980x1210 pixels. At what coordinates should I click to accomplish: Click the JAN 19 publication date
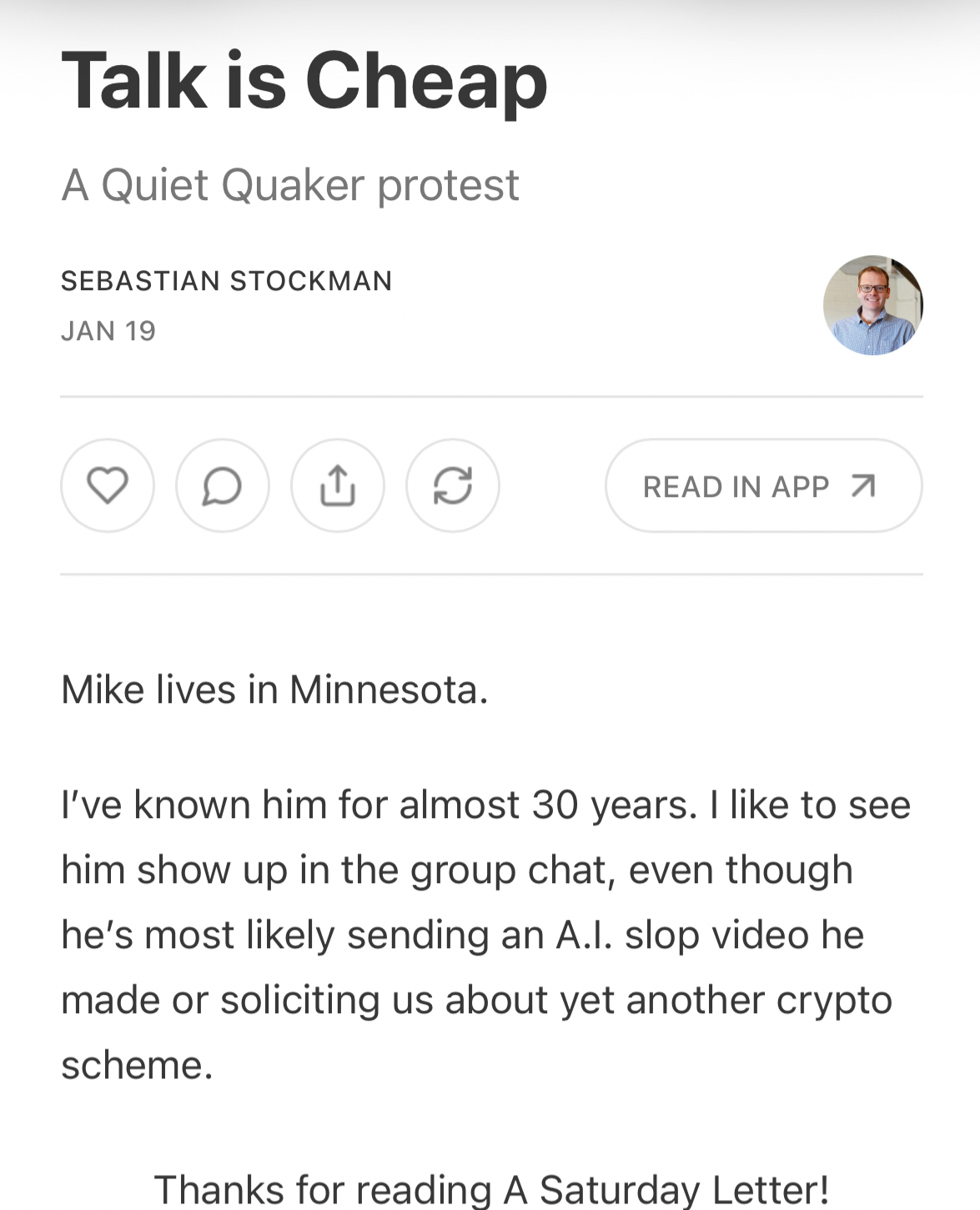pyautogui.click(x=108, y=331)
